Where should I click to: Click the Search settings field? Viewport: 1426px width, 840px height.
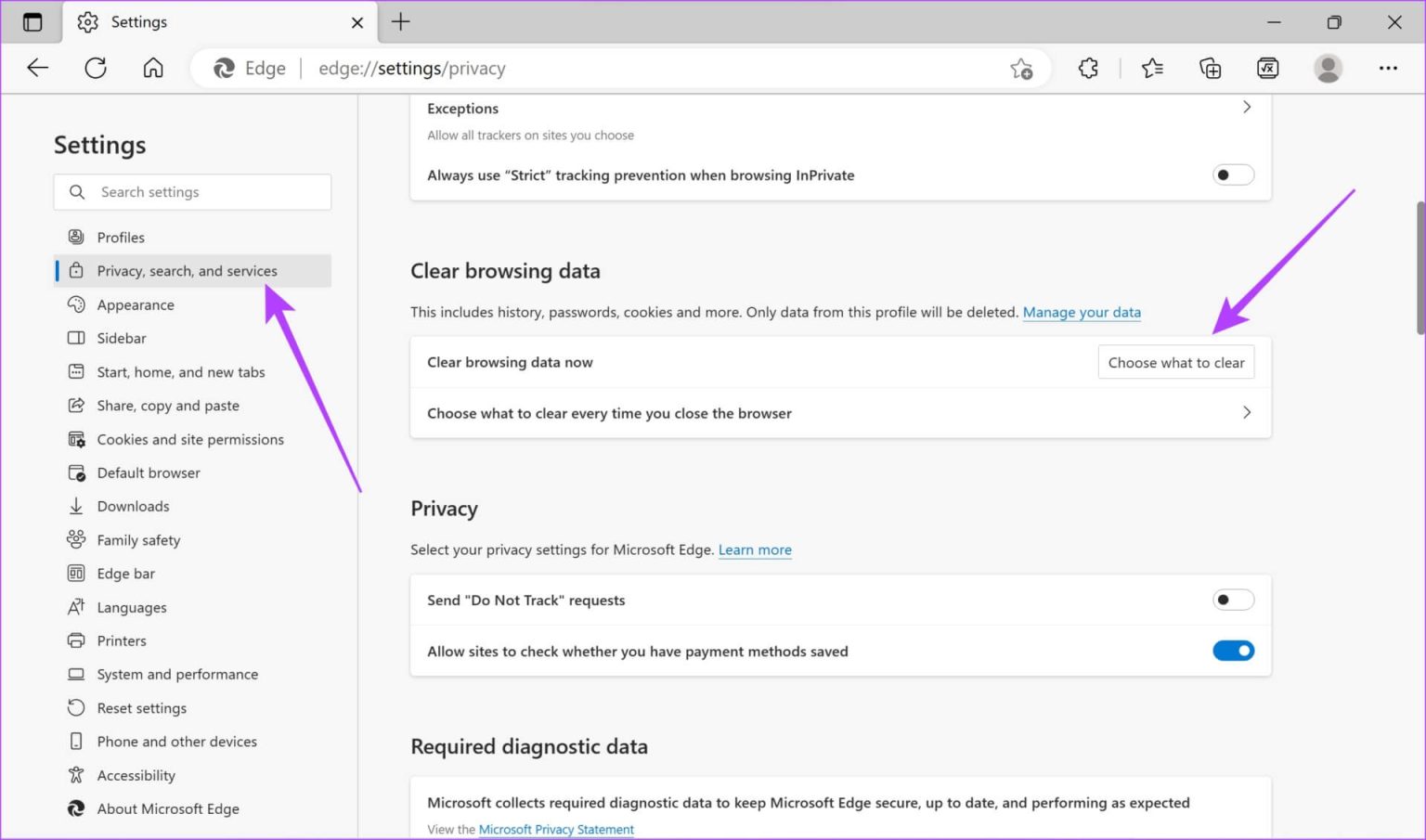tap(192, 191)
